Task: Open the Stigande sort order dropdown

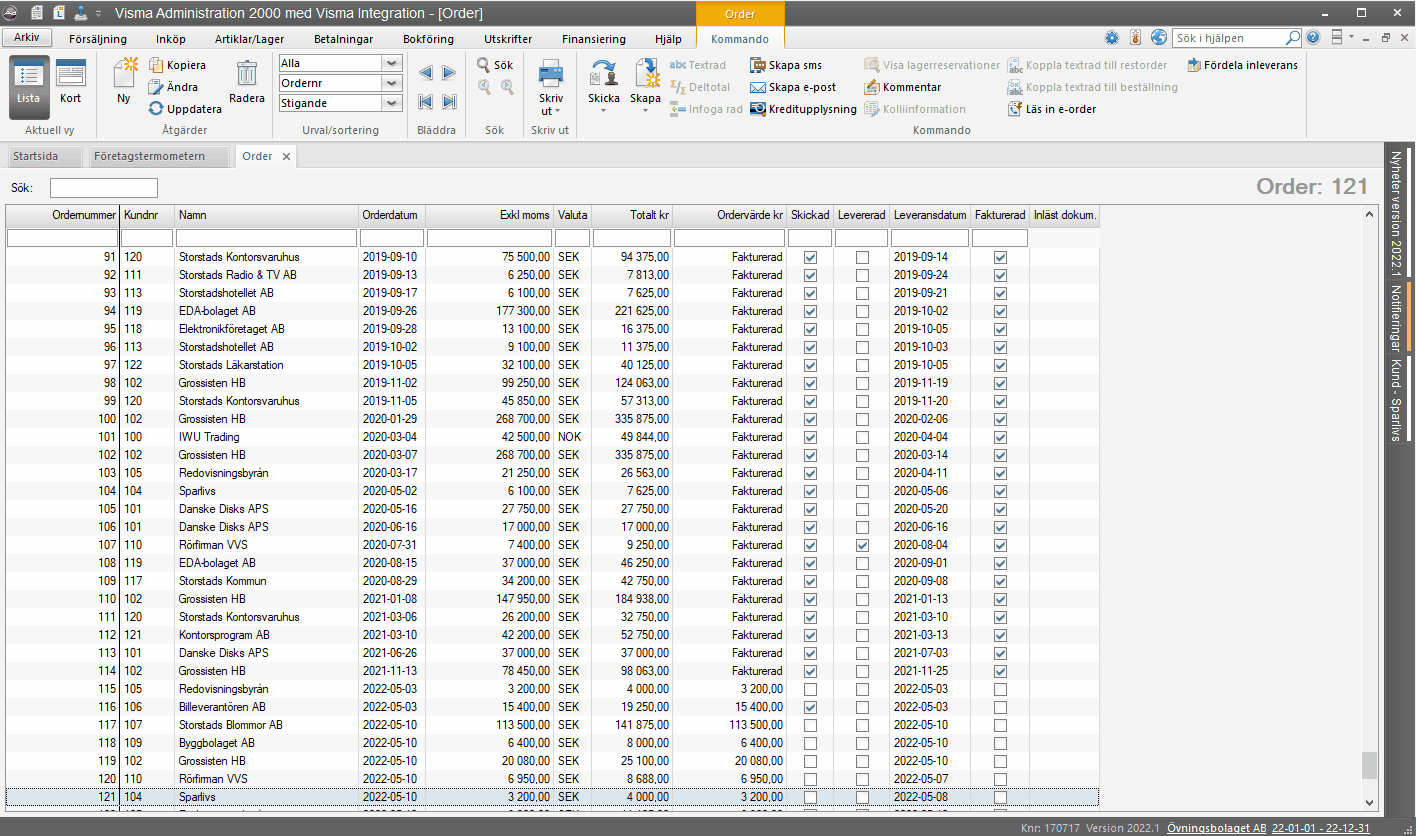Action: pos(393,103)
